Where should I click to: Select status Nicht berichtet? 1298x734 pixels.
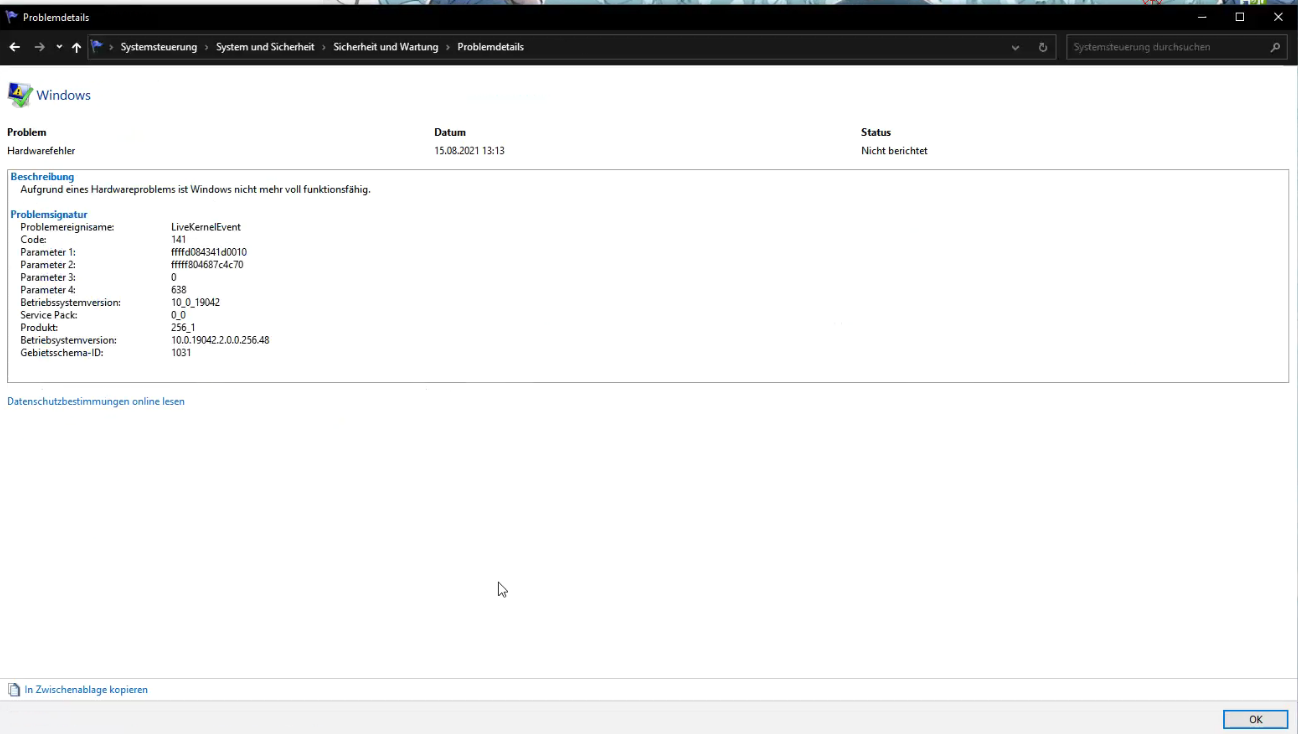tap(894, 151)
